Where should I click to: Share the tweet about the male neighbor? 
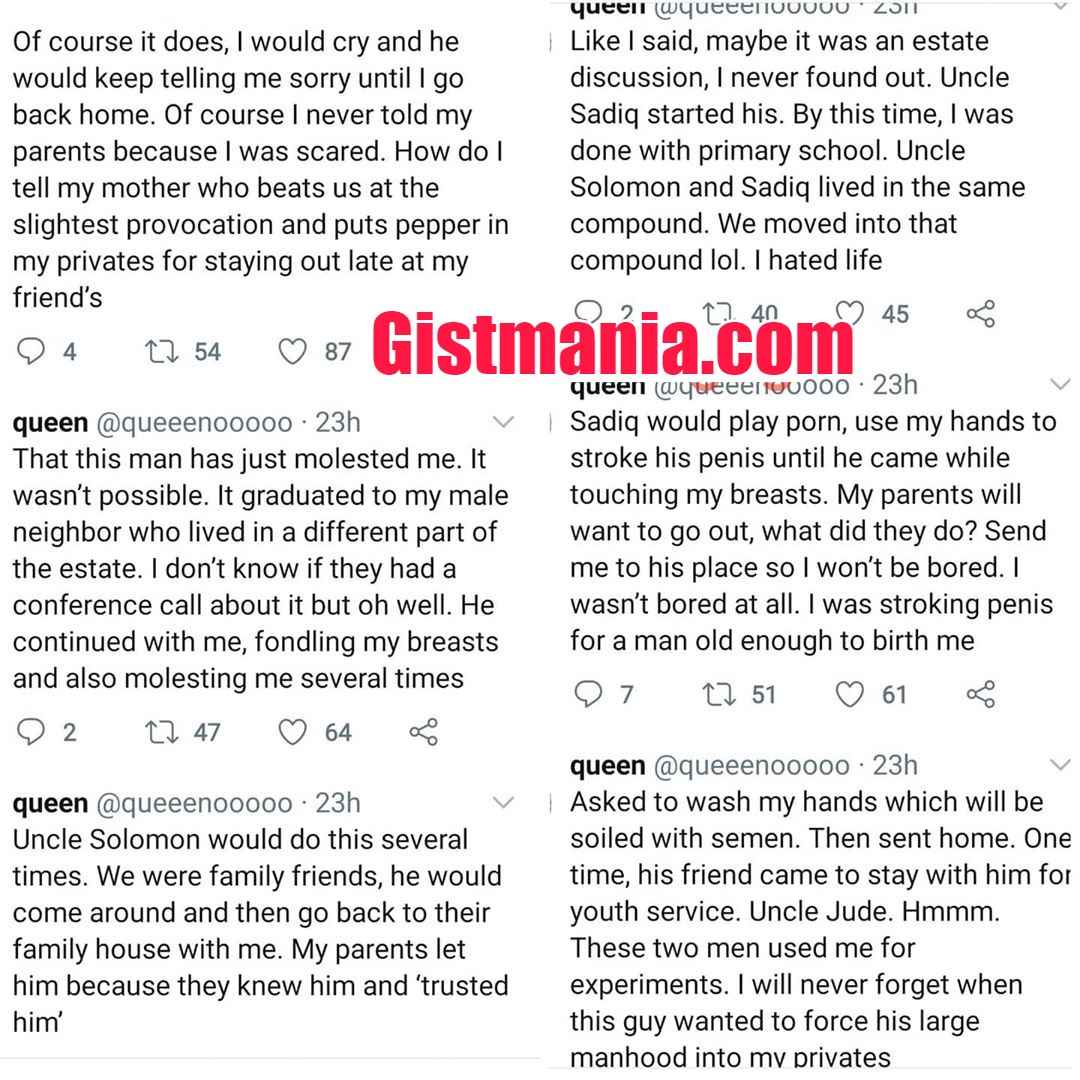click(x=424, y=731)
